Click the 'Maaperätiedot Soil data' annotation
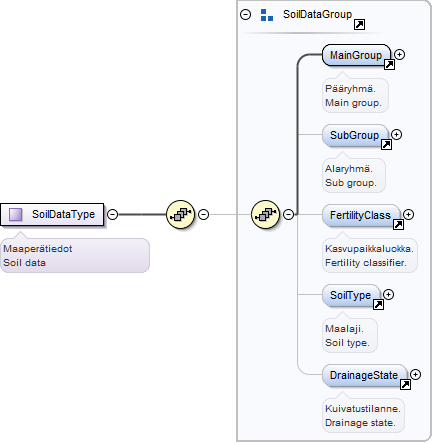The height and width of the screenshot is (443, 433). 75,255
